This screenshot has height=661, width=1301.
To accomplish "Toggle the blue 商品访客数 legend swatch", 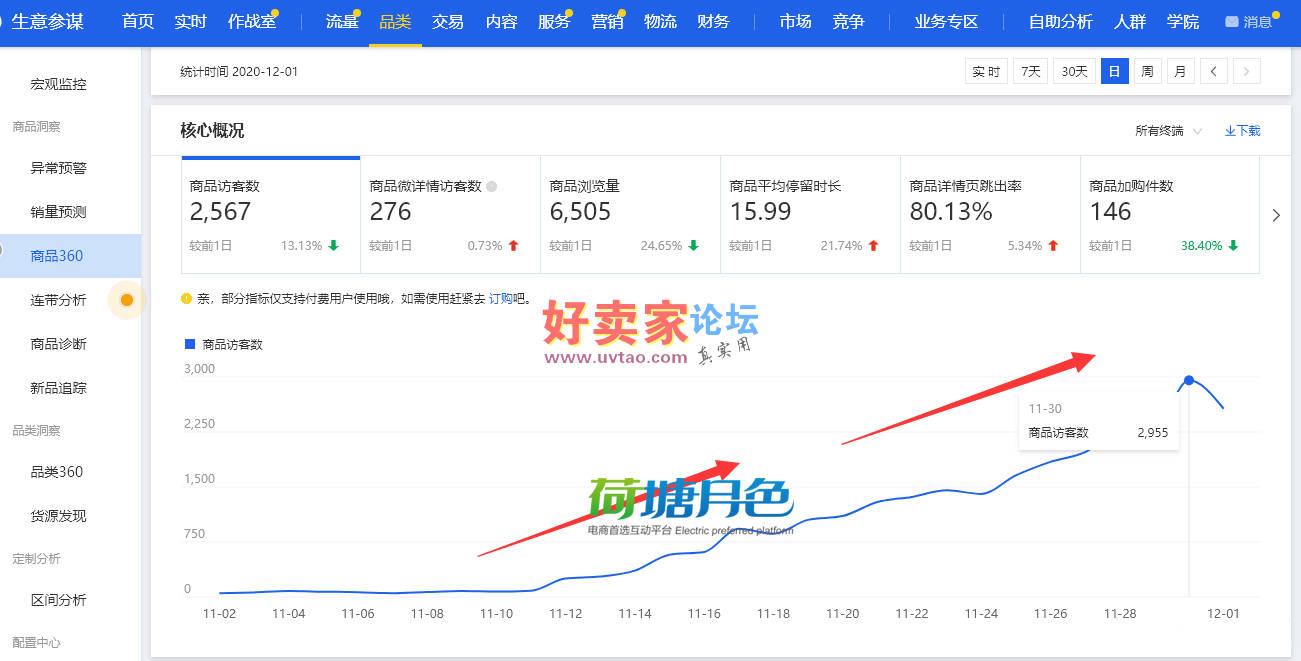I will click(x=190, y=344).
